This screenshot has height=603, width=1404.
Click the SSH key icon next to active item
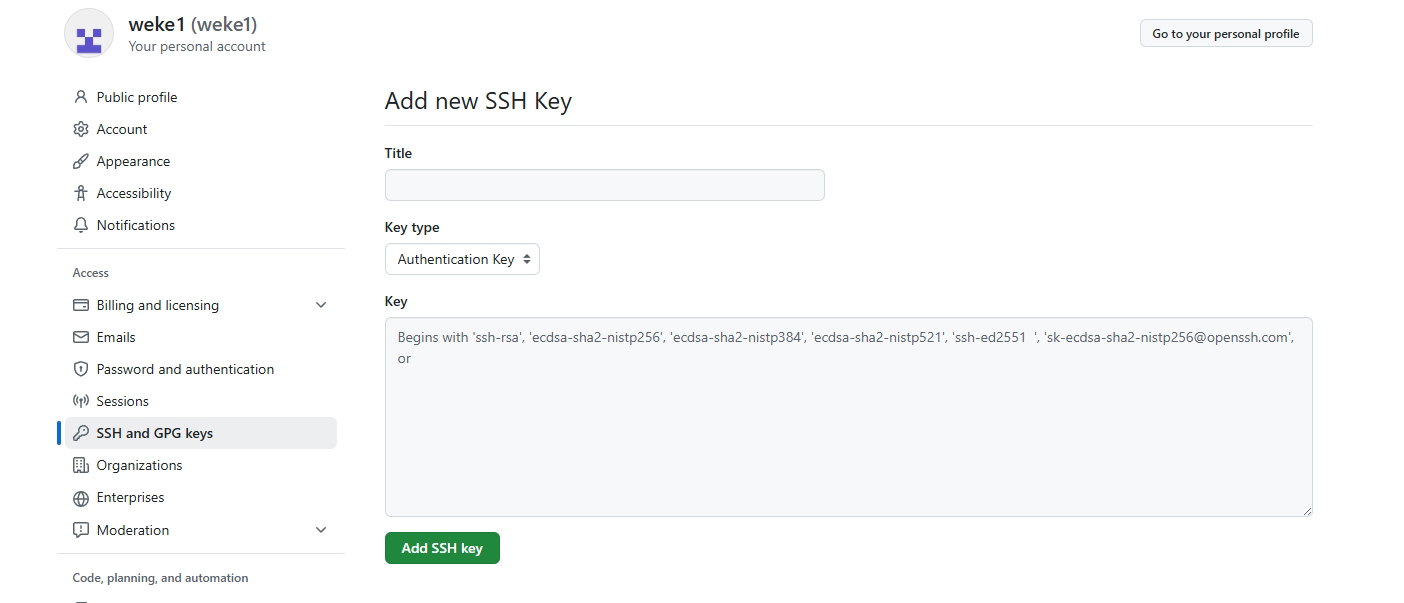tap(80, 432)
